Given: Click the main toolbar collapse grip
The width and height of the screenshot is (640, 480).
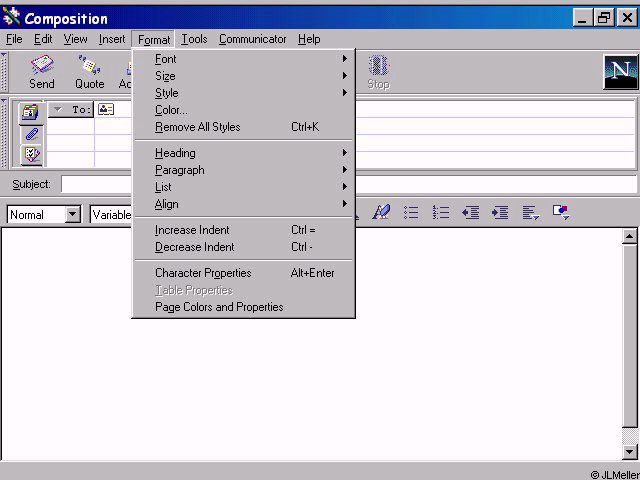Looking at the screenshot, I should [4, 72].
